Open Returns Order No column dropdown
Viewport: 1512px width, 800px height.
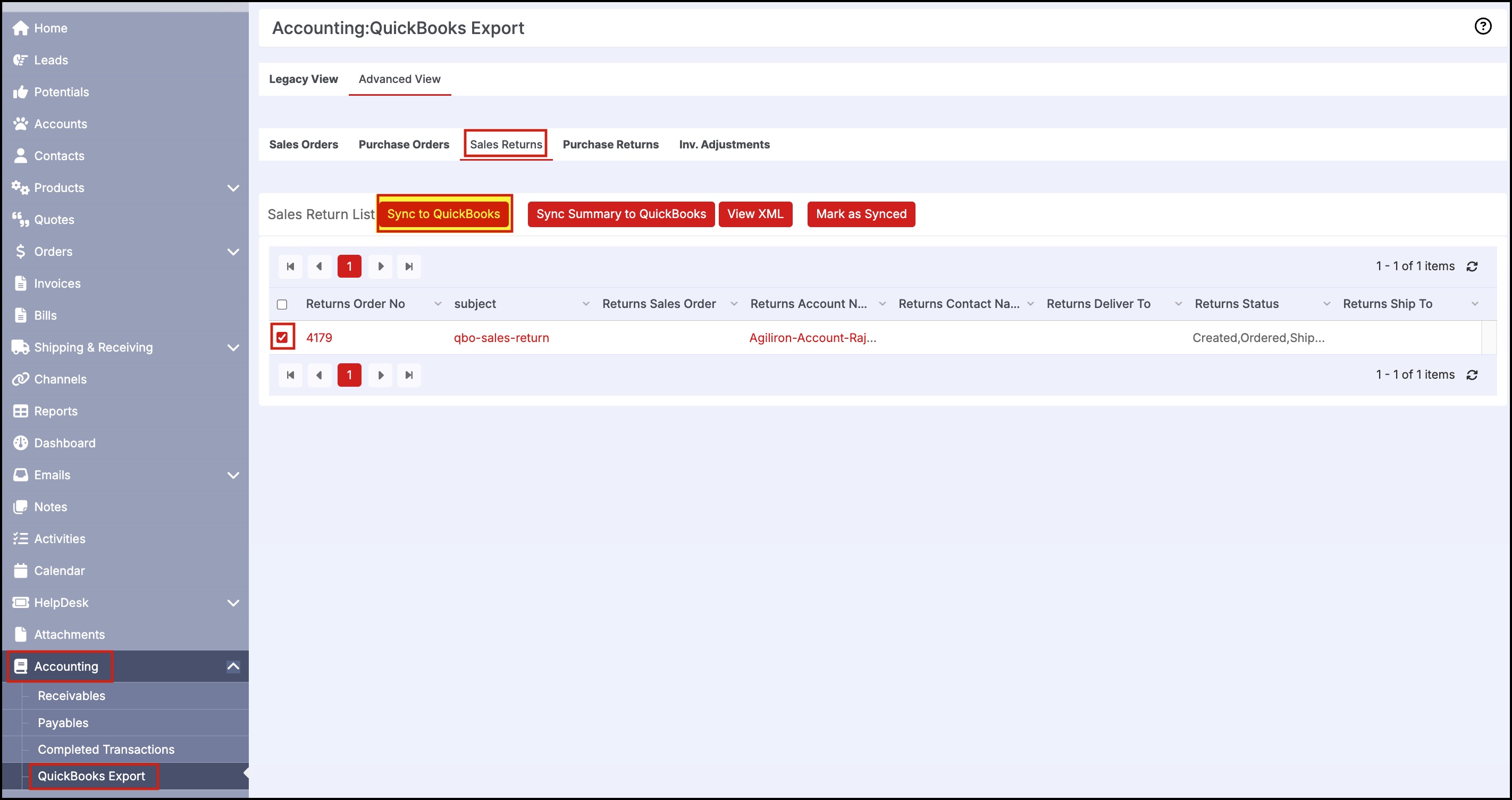438,304
